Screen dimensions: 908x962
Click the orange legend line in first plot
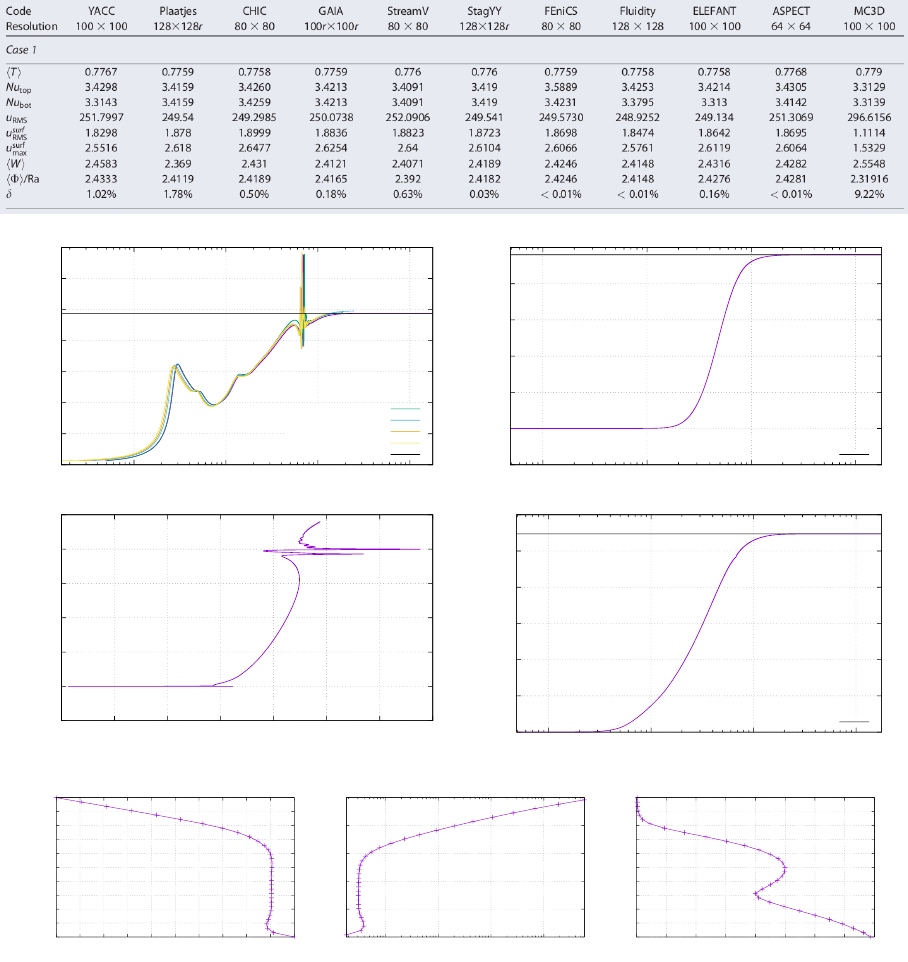click(405, 431)
